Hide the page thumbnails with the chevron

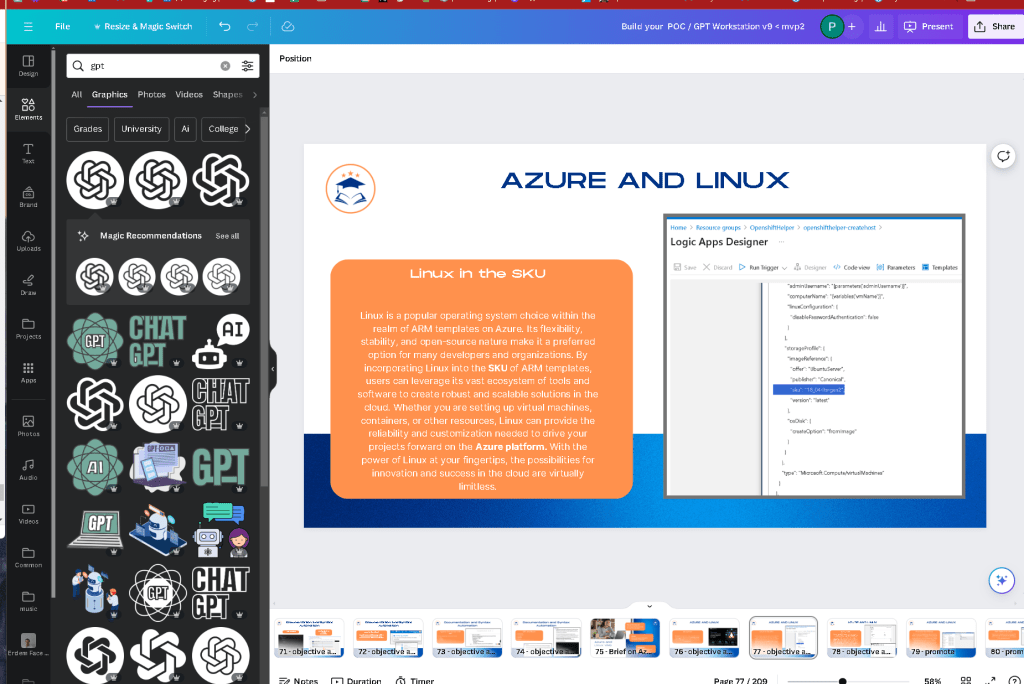click(649, 606)
